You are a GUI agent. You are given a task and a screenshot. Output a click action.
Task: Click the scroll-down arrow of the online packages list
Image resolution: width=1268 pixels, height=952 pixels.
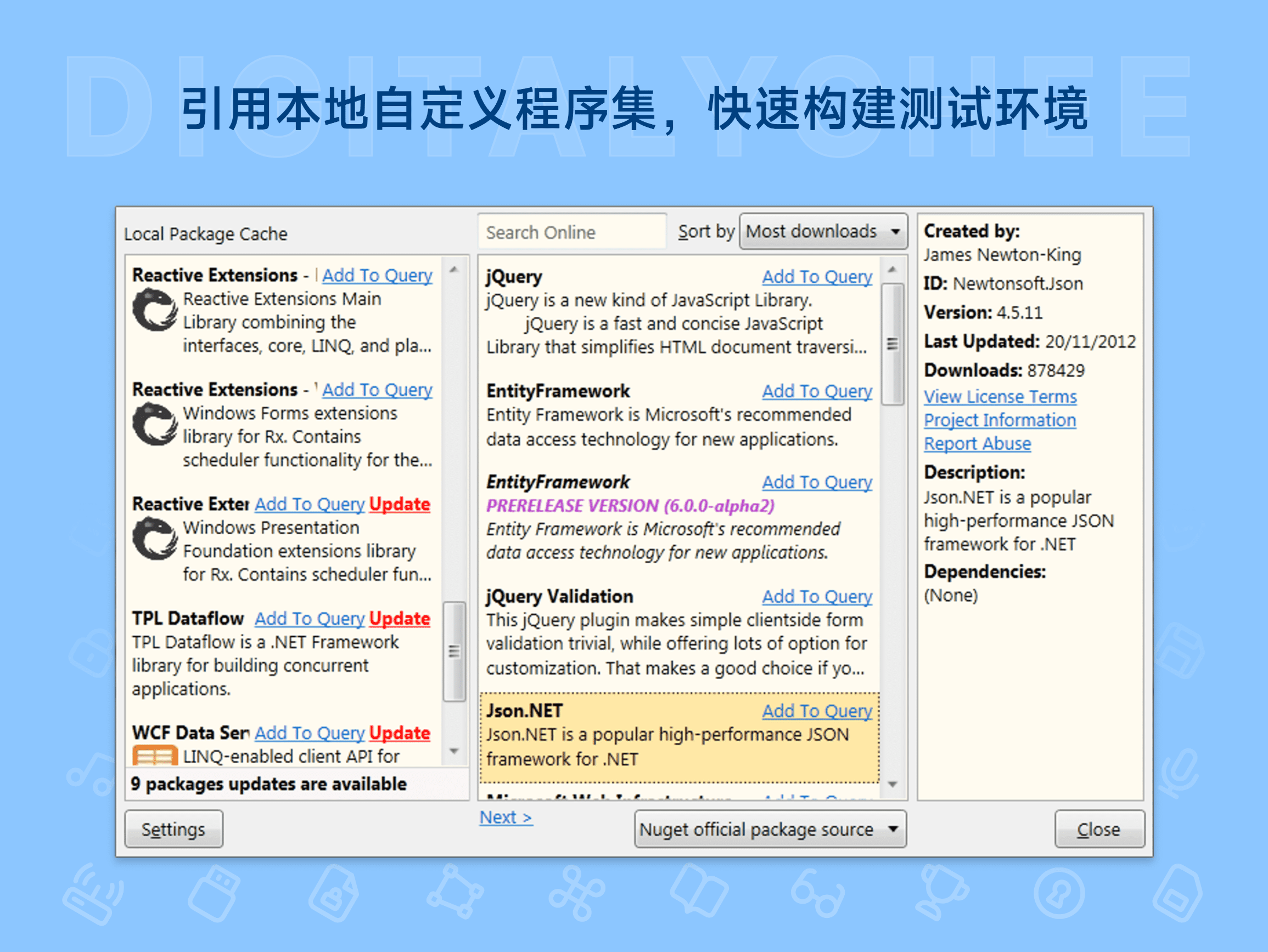[890, 785]
